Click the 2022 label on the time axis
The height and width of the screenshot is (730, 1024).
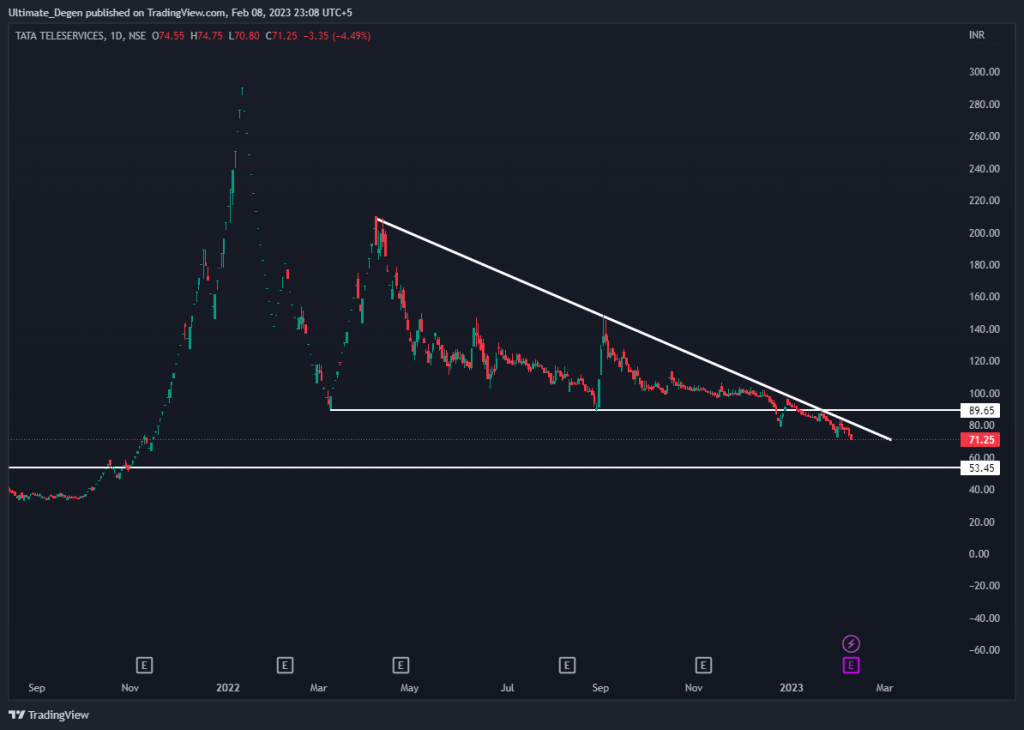(228, 688)
